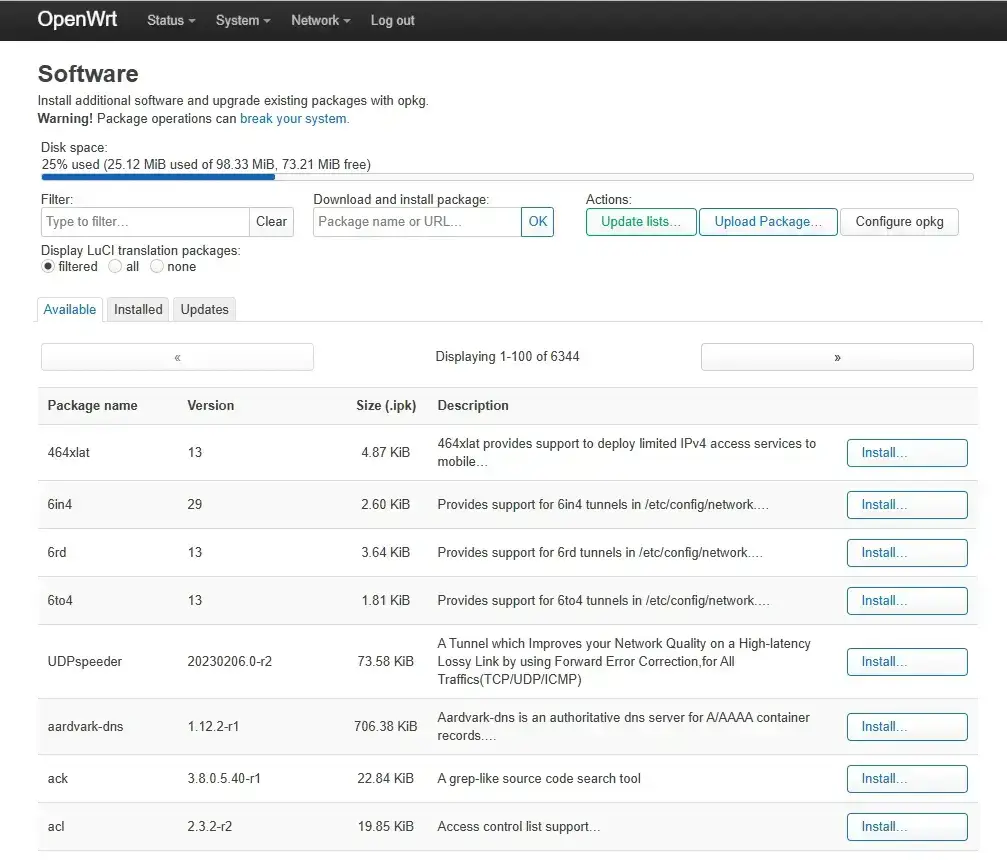Choose the 'all' translation radio option
1007x860 pixels.
click(115, 267)
